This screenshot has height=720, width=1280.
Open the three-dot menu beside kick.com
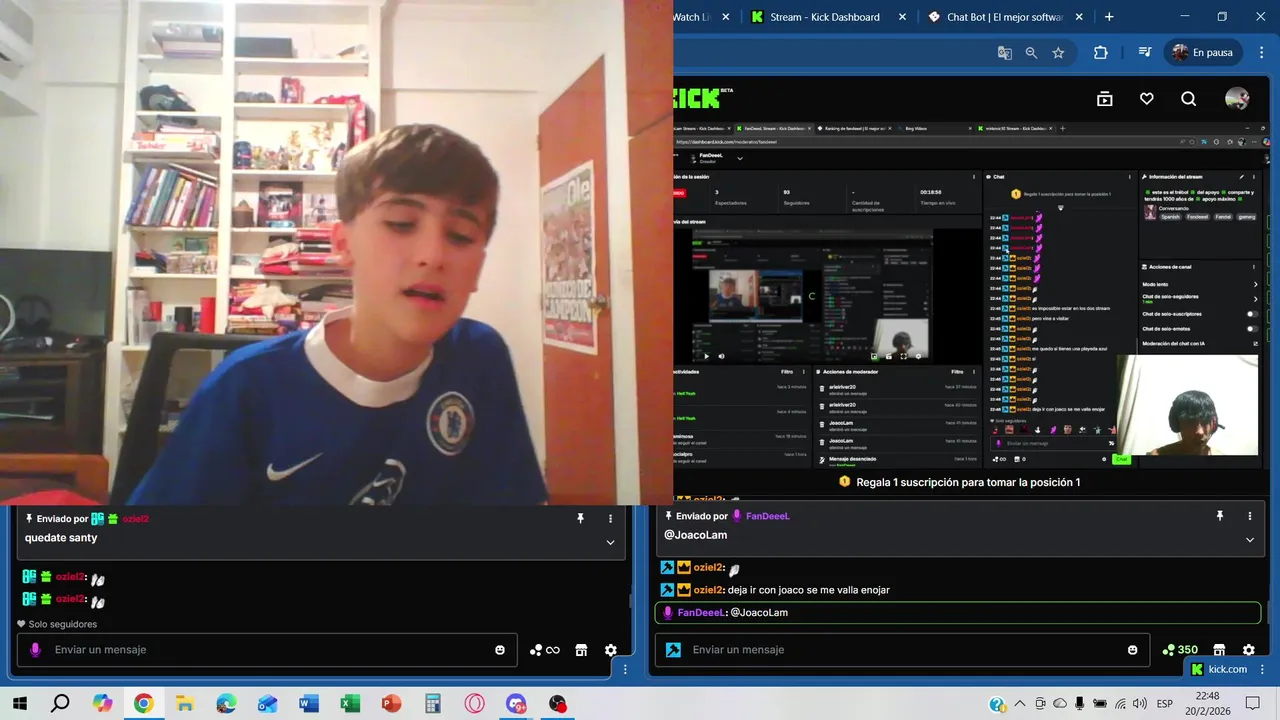[x=1263, y=669]
